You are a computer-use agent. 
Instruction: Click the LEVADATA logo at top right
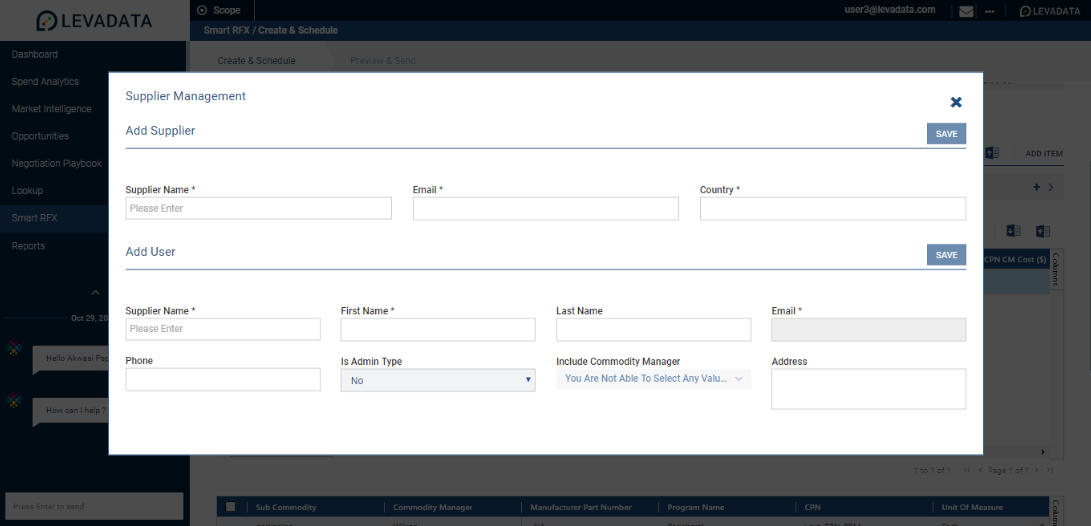pos(1049,11)
